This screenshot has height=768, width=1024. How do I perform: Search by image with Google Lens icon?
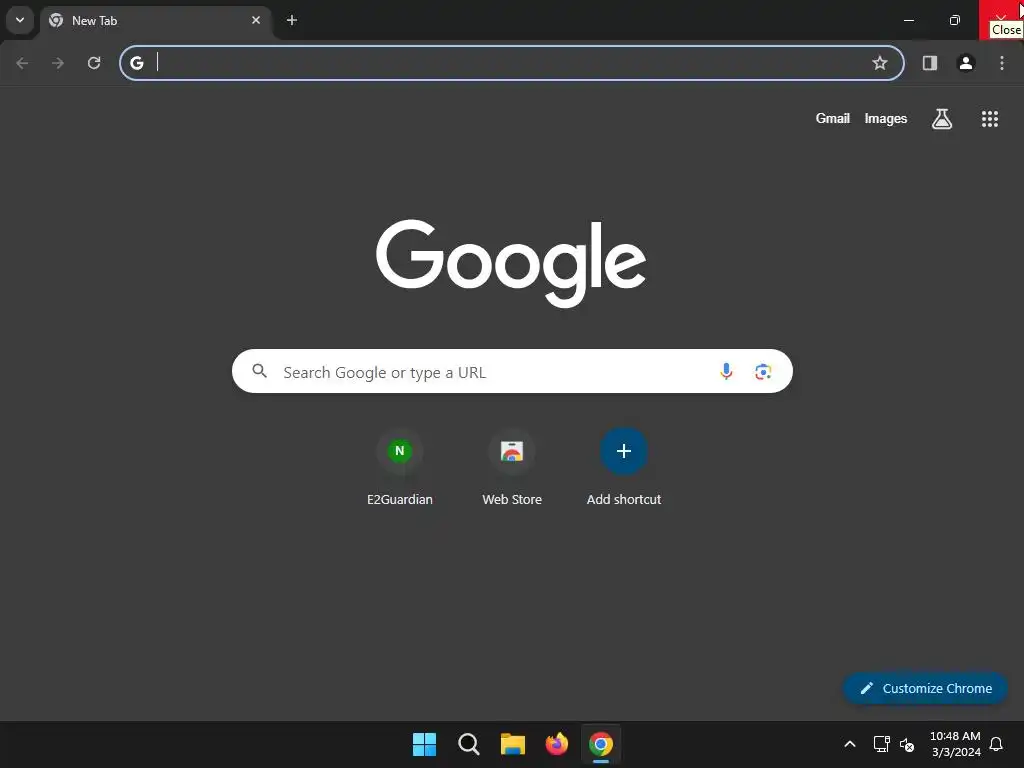[x=763, y=372]
